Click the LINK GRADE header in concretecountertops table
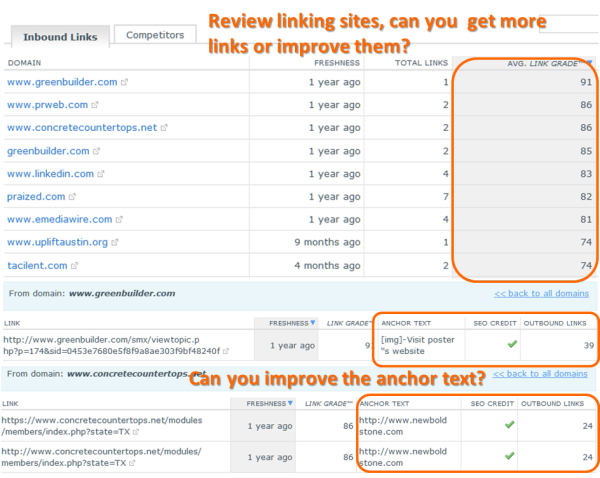 329,404
